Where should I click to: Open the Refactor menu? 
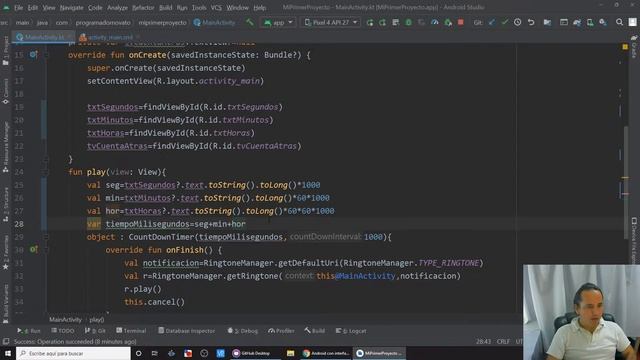pyautogui.click(x=143, y=7)
